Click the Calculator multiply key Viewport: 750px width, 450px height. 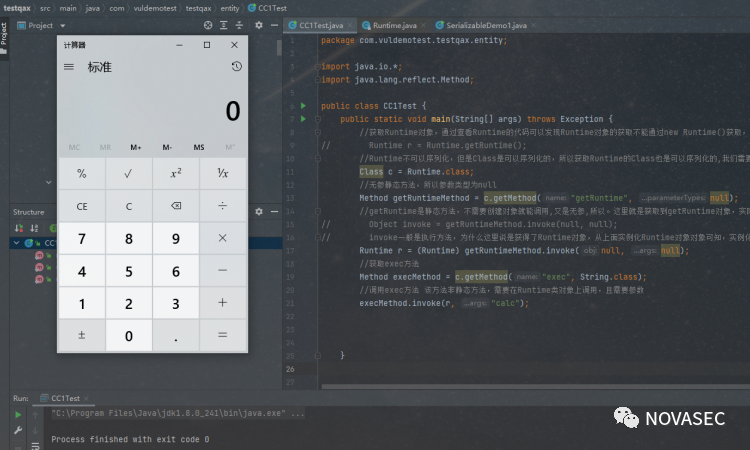tap(222, 238)
